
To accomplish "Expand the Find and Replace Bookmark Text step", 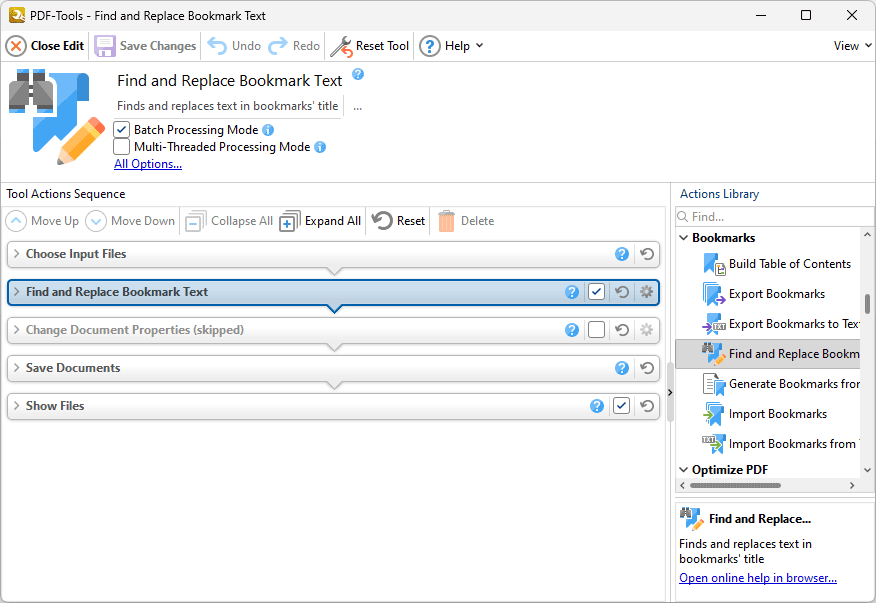I will 17,292.
